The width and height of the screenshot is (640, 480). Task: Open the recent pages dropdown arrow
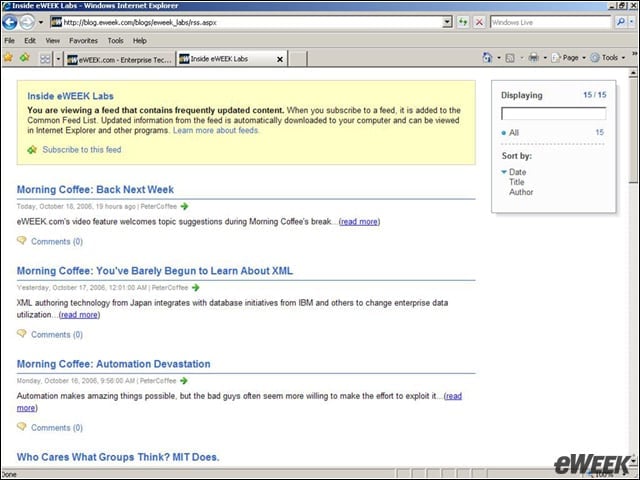click(41, 22)
